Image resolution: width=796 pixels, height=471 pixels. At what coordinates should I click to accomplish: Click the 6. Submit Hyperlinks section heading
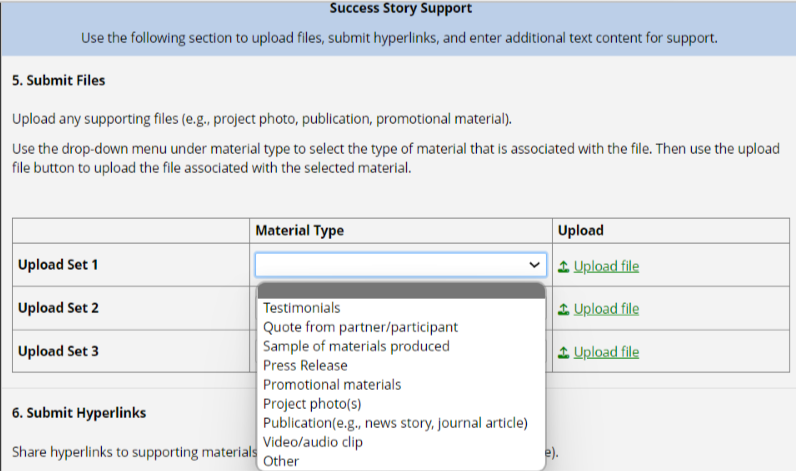pos(79,413)
